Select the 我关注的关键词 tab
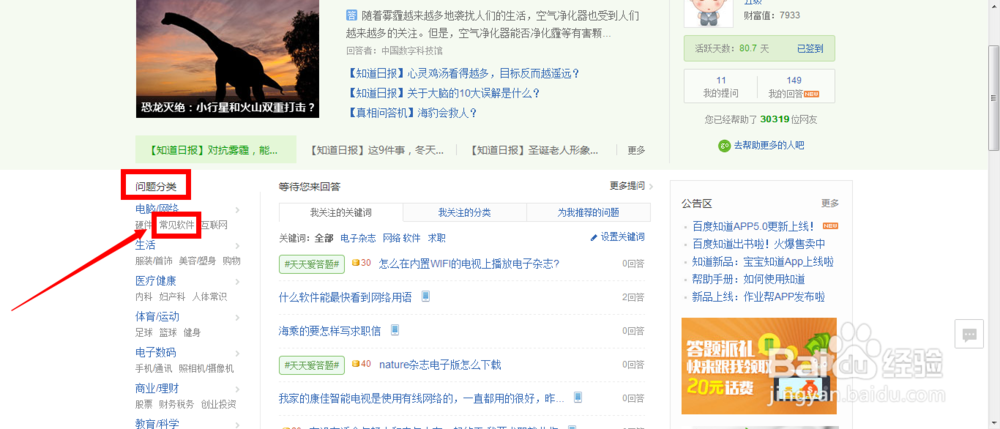Image resolution: width=1000 pixels, height=429 pixels. (341, 213)
